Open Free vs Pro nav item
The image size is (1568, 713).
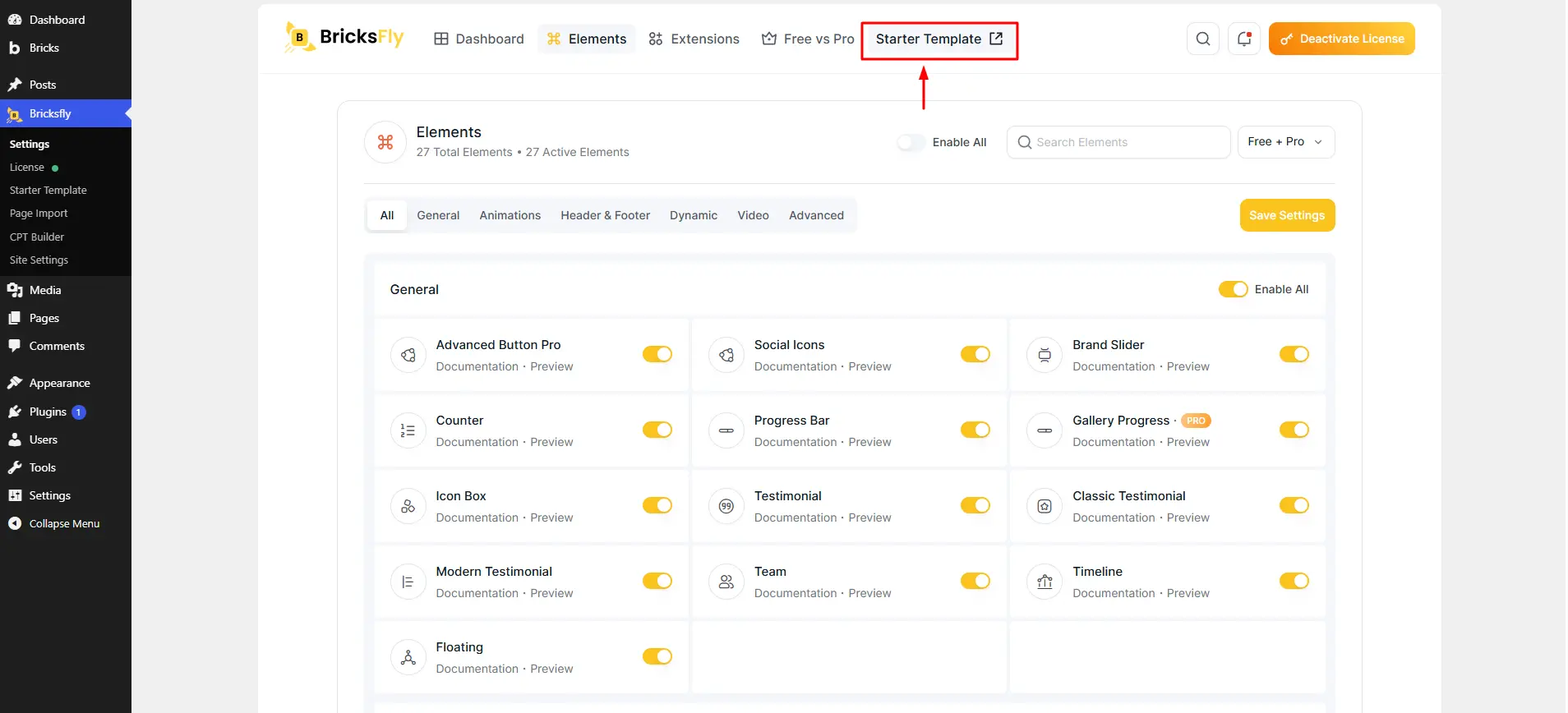click(808, 39)
